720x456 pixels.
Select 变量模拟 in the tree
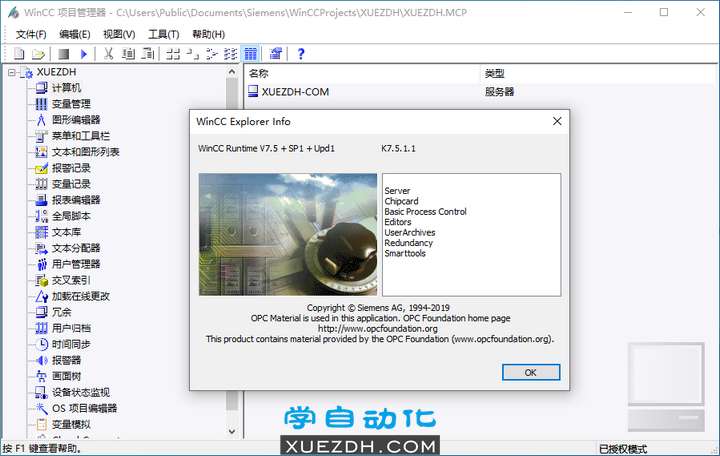point(71,424)
